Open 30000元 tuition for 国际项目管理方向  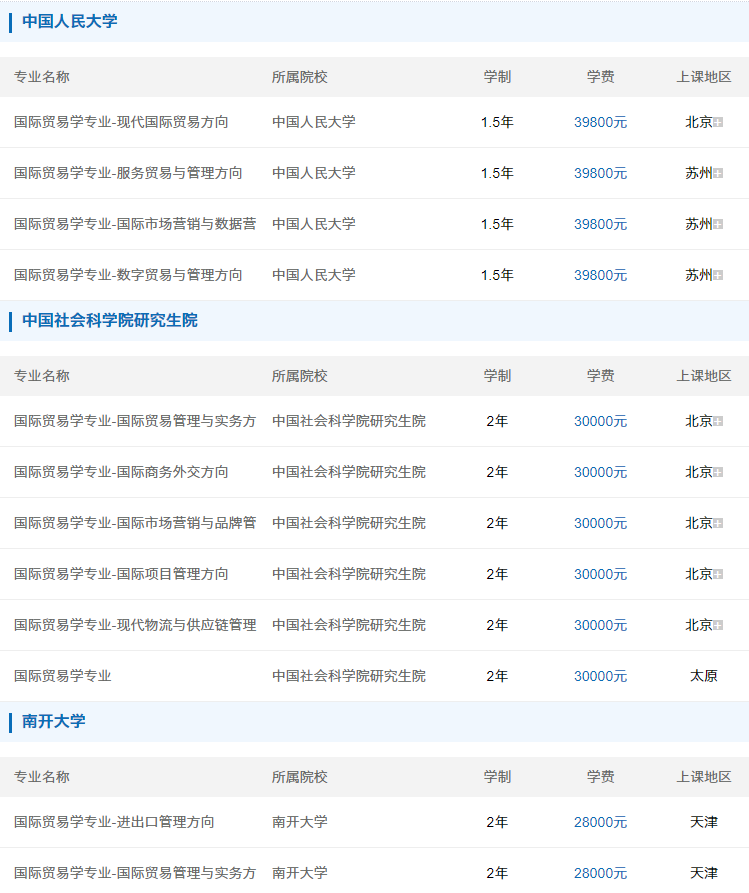[600, 574]
